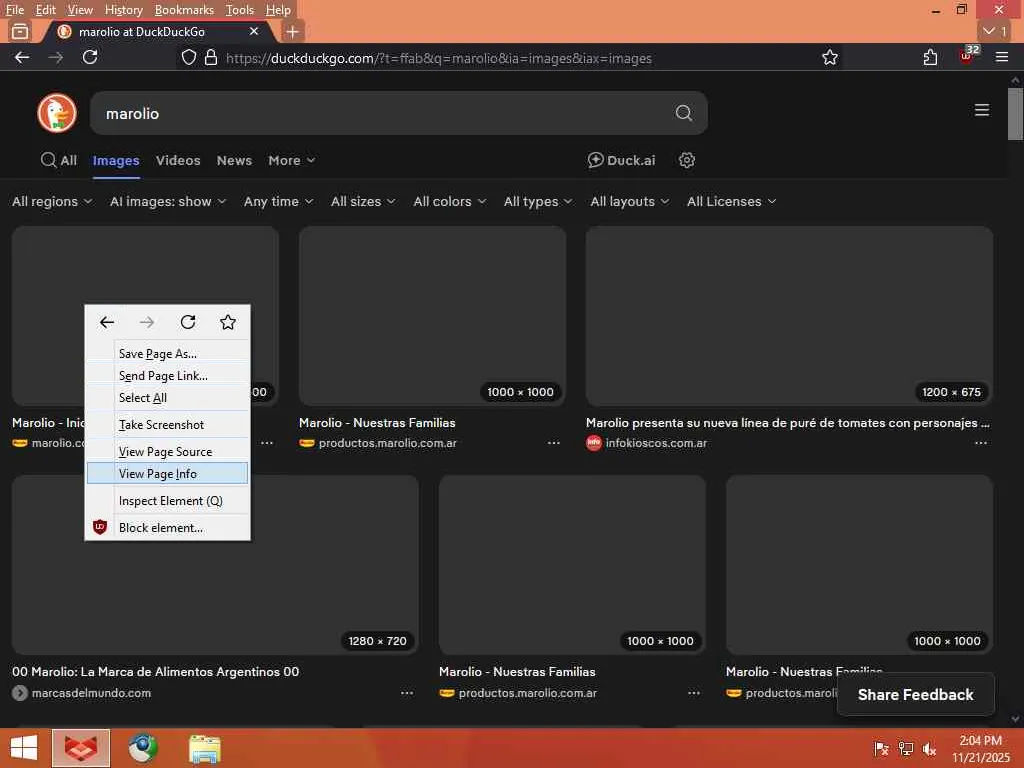Open Firefox application menu button
Image resolution: width=1024 pixels, height=768 pixels.
[x=1002, y=57]
